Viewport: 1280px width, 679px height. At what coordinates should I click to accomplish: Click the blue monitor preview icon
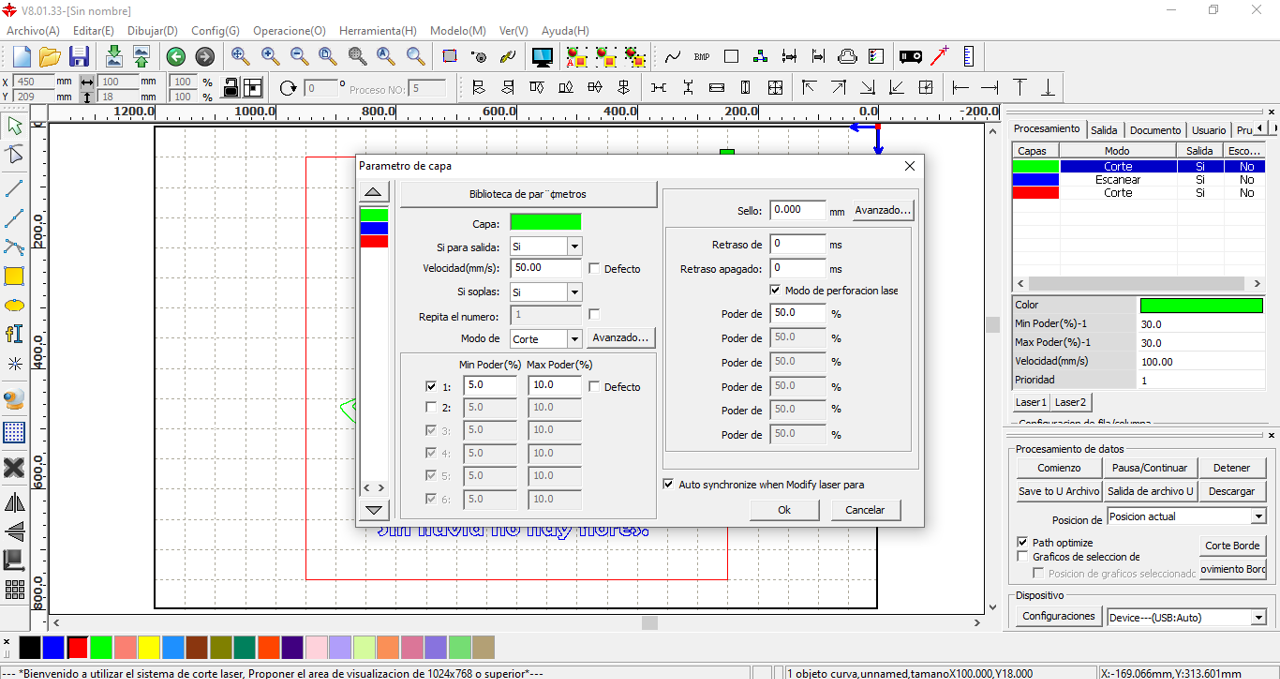(542, 57)
